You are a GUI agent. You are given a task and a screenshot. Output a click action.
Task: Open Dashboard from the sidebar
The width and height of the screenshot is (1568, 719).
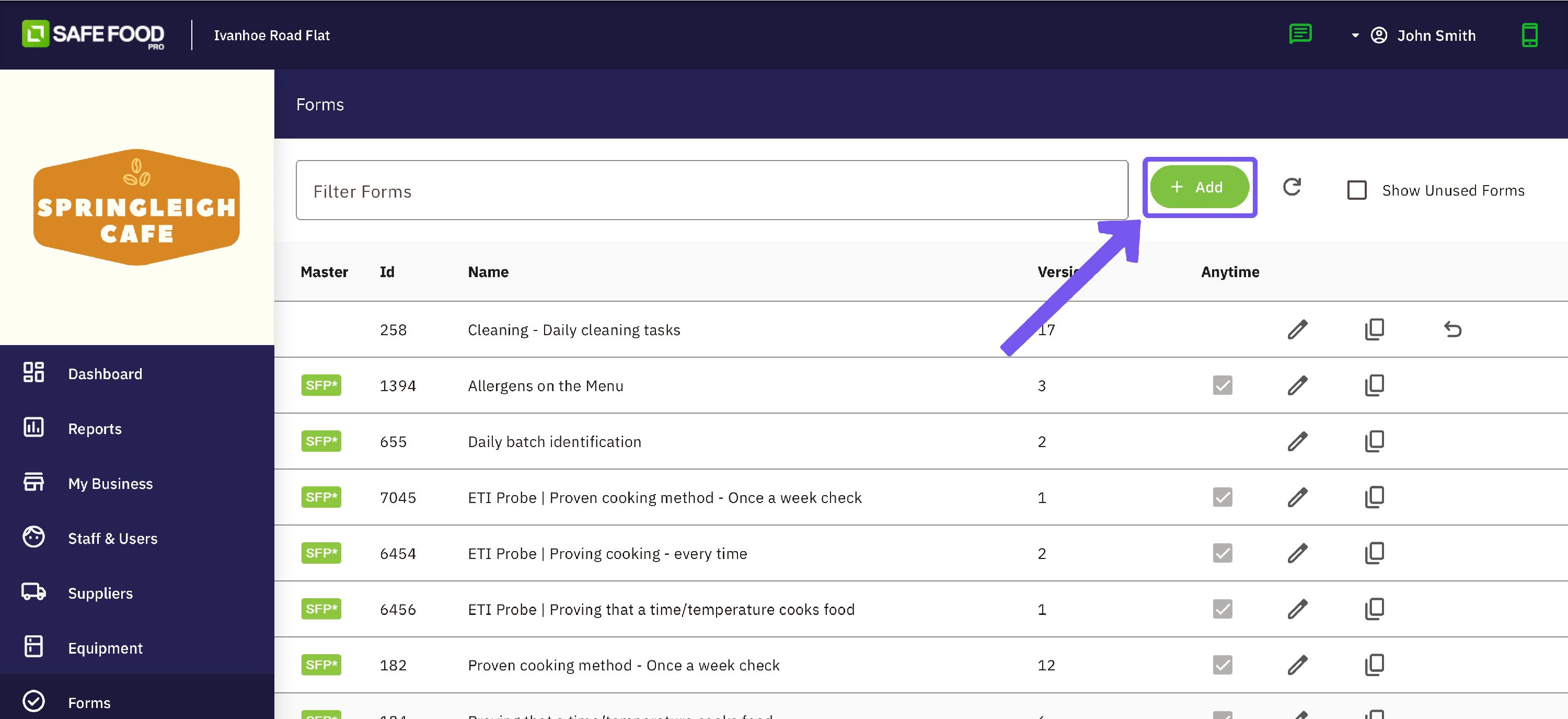coord(105,374)
